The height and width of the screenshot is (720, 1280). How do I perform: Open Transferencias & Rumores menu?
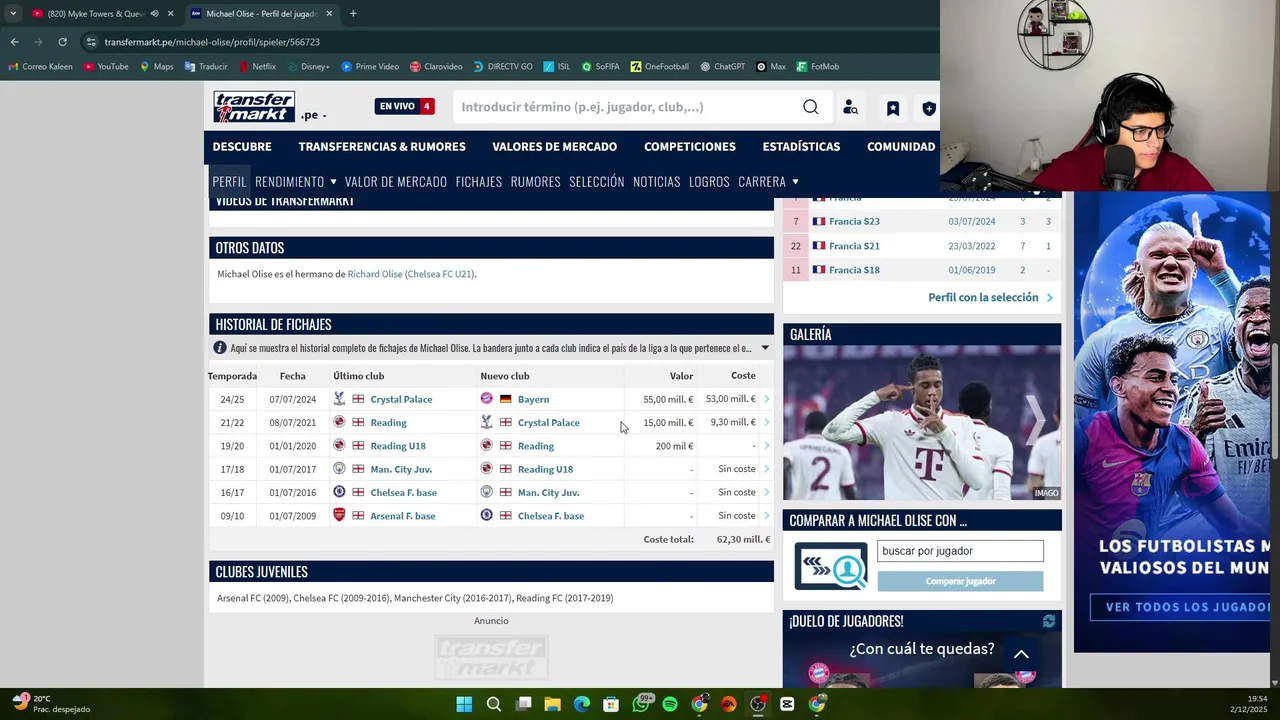point(382,147)
